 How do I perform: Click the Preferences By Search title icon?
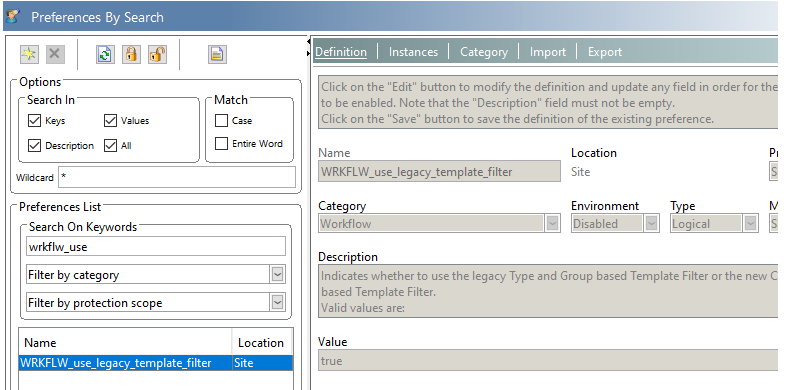point(13,17)
